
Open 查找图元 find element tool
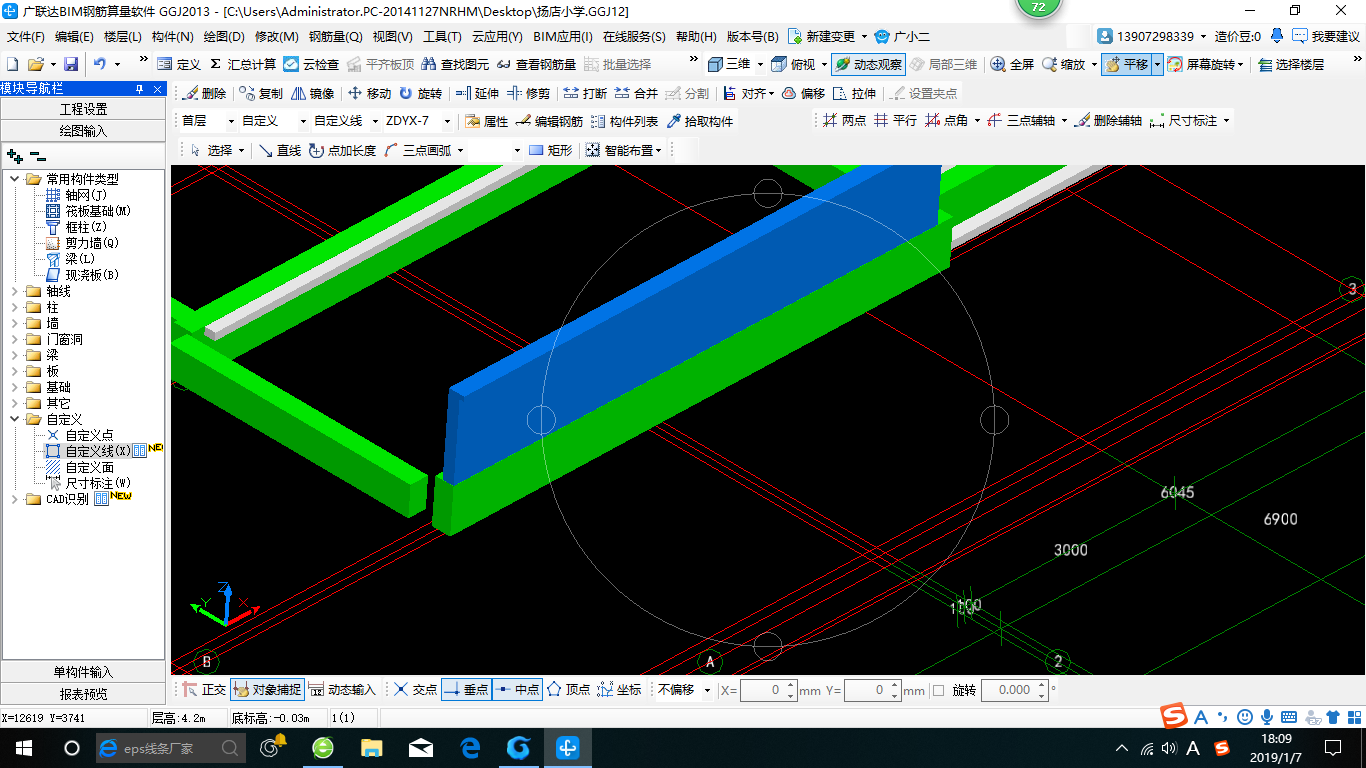(455, 64)
